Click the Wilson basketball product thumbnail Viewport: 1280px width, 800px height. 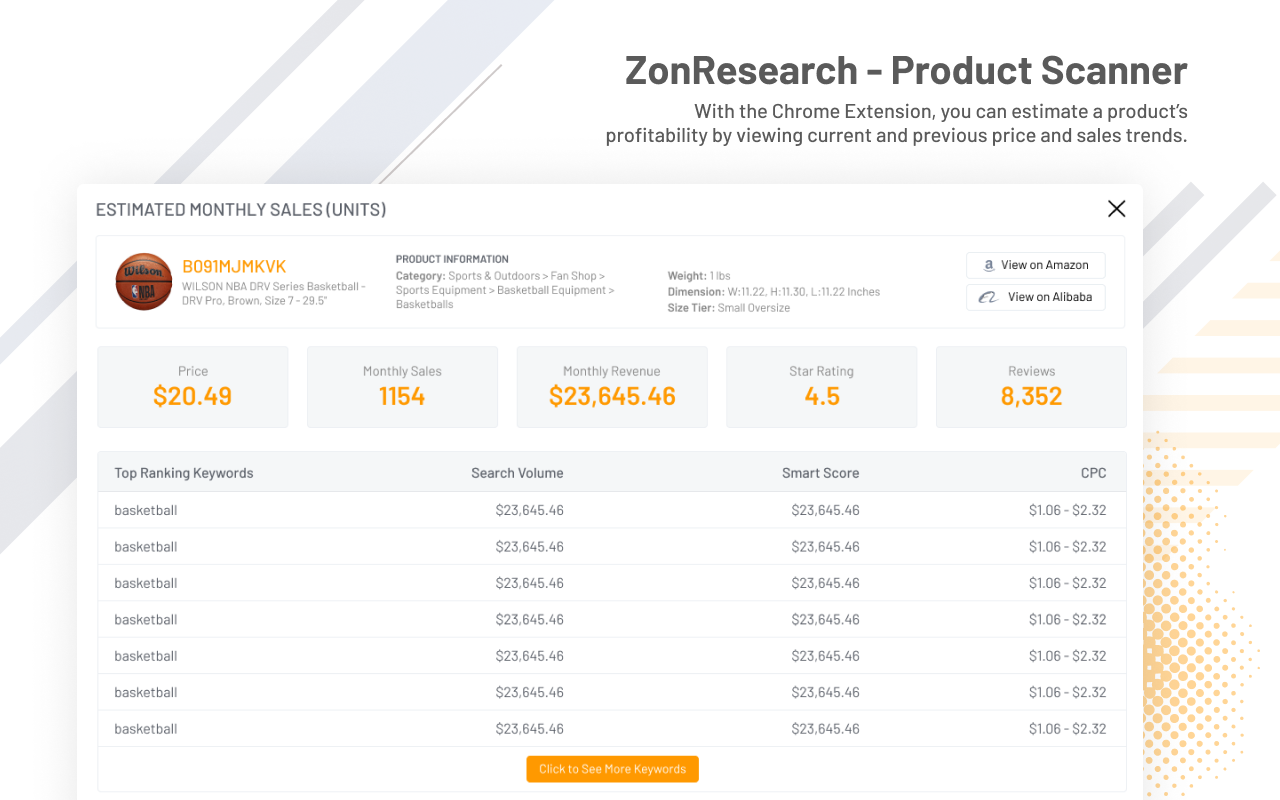click(144, 281)
